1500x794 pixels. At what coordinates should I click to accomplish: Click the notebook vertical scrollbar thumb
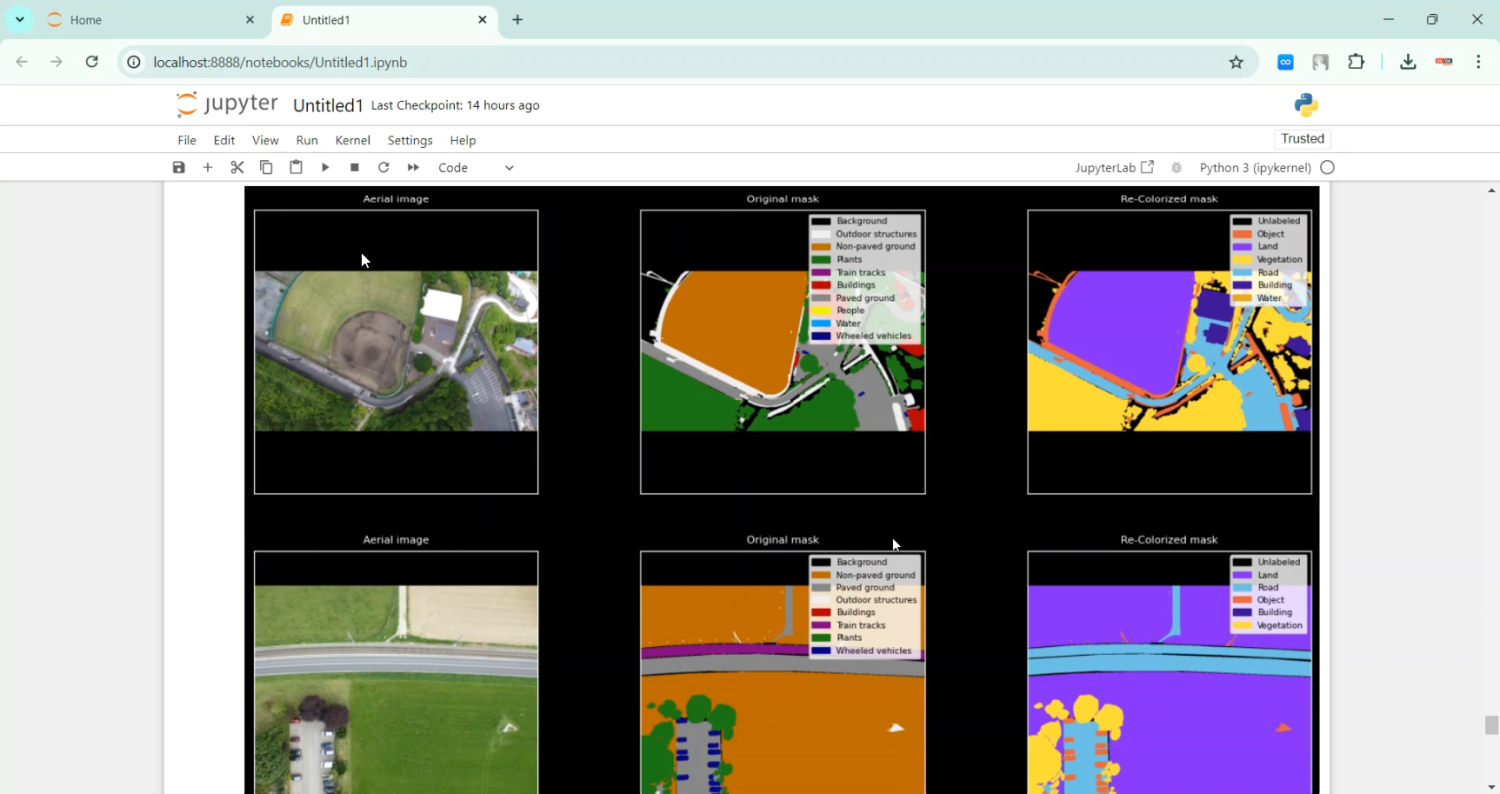coord(1491,725)
